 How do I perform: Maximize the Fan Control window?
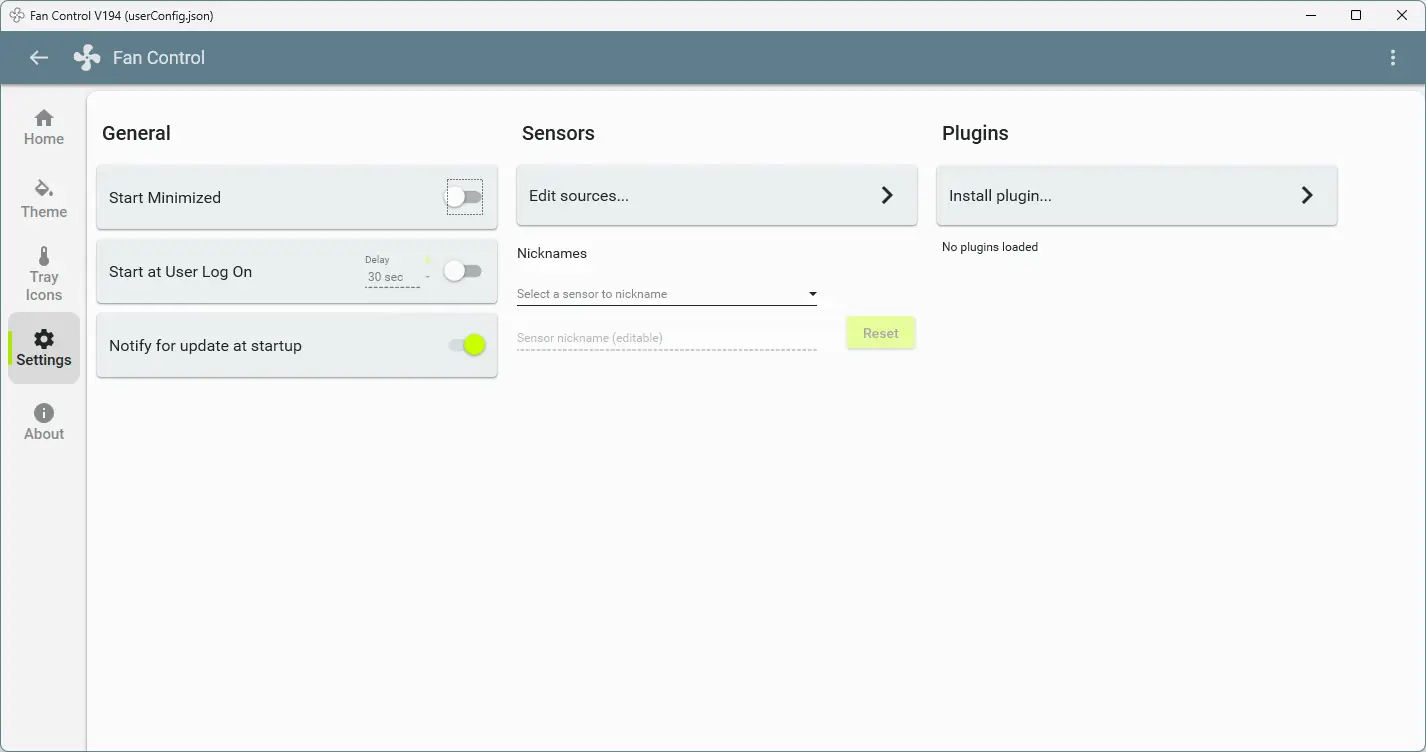[x=1356, y=15]
